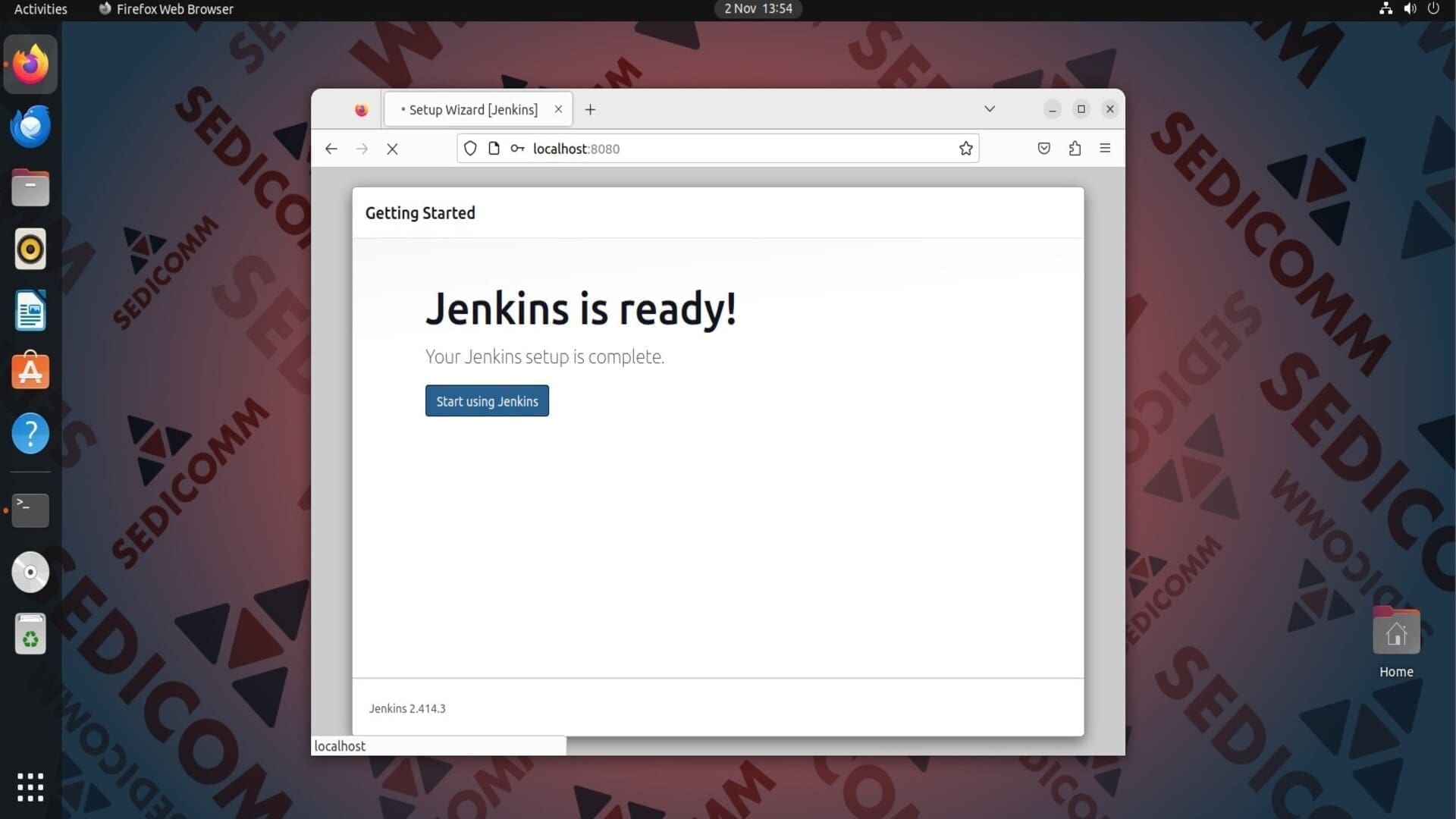Open Ubuntu Software from the dock
This screenshot has width=1456, height=819.
[x=30, y=372]
